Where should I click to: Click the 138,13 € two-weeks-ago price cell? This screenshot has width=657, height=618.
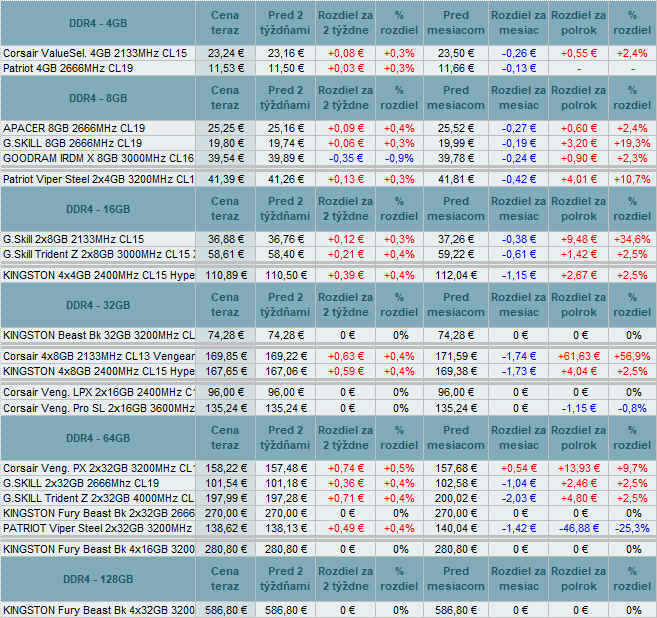285,528
